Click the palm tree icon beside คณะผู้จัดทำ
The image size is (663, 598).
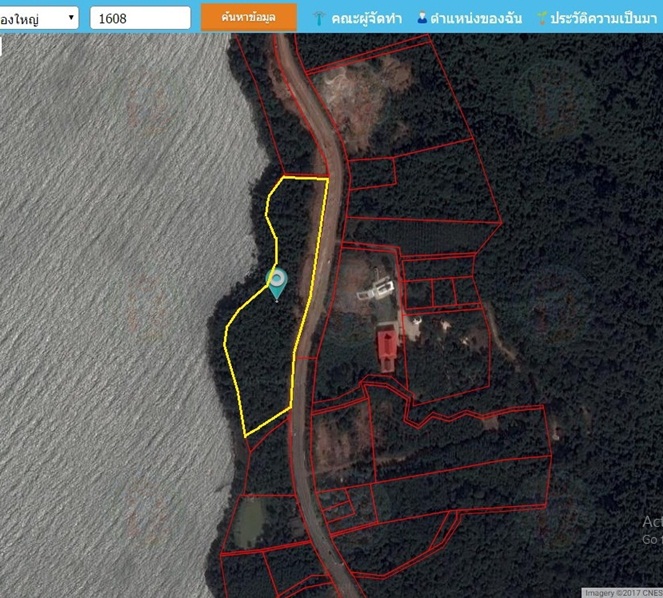[319, 18]
